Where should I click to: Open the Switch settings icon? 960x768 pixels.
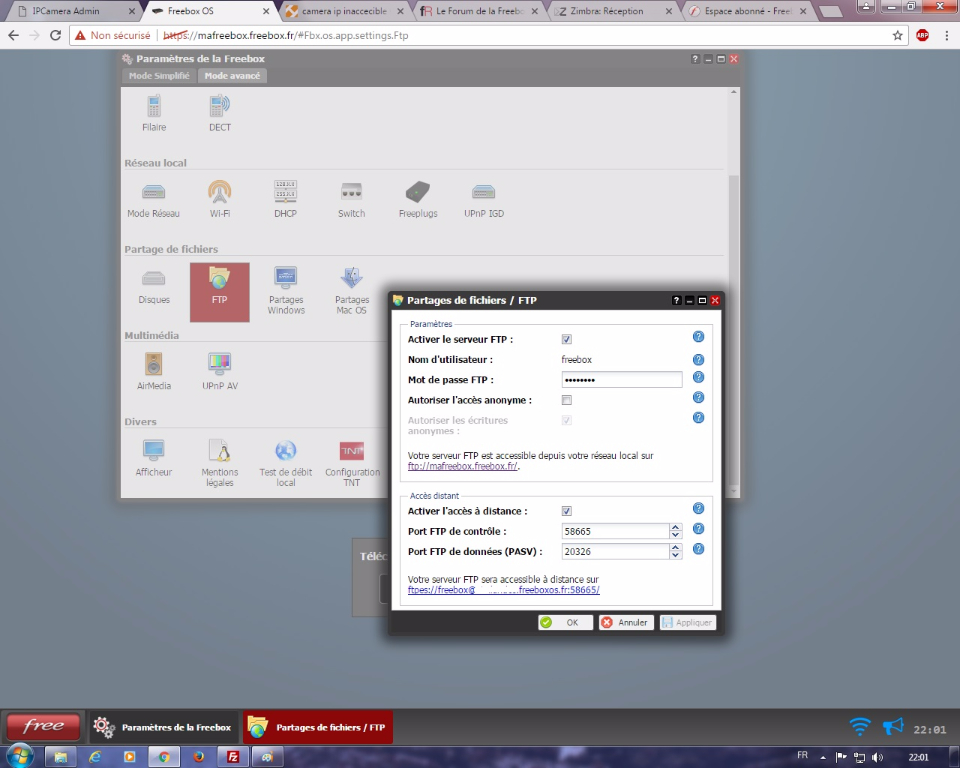tap(351, 200)
